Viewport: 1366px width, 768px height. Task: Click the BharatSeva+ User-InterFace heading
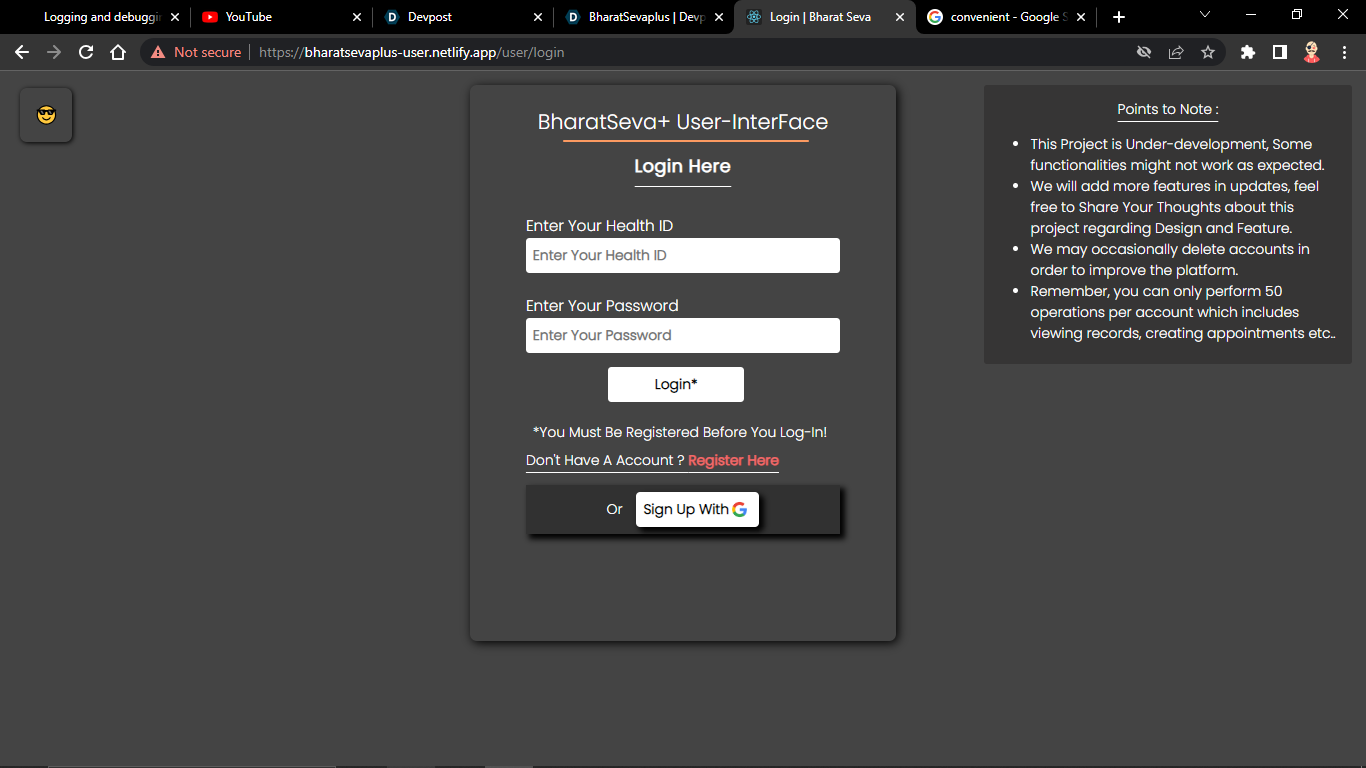(x=683, y=122)
